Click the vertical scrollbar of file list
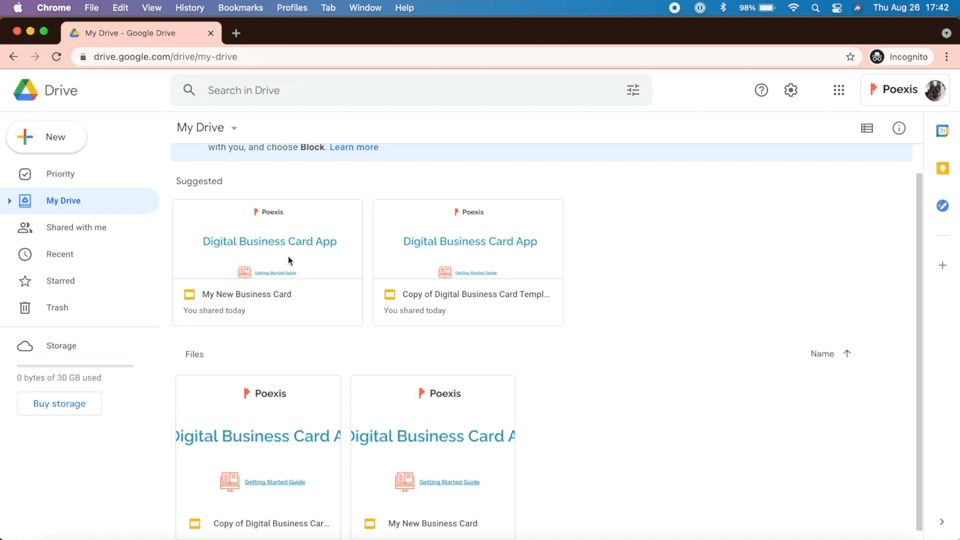 point(918,351)
